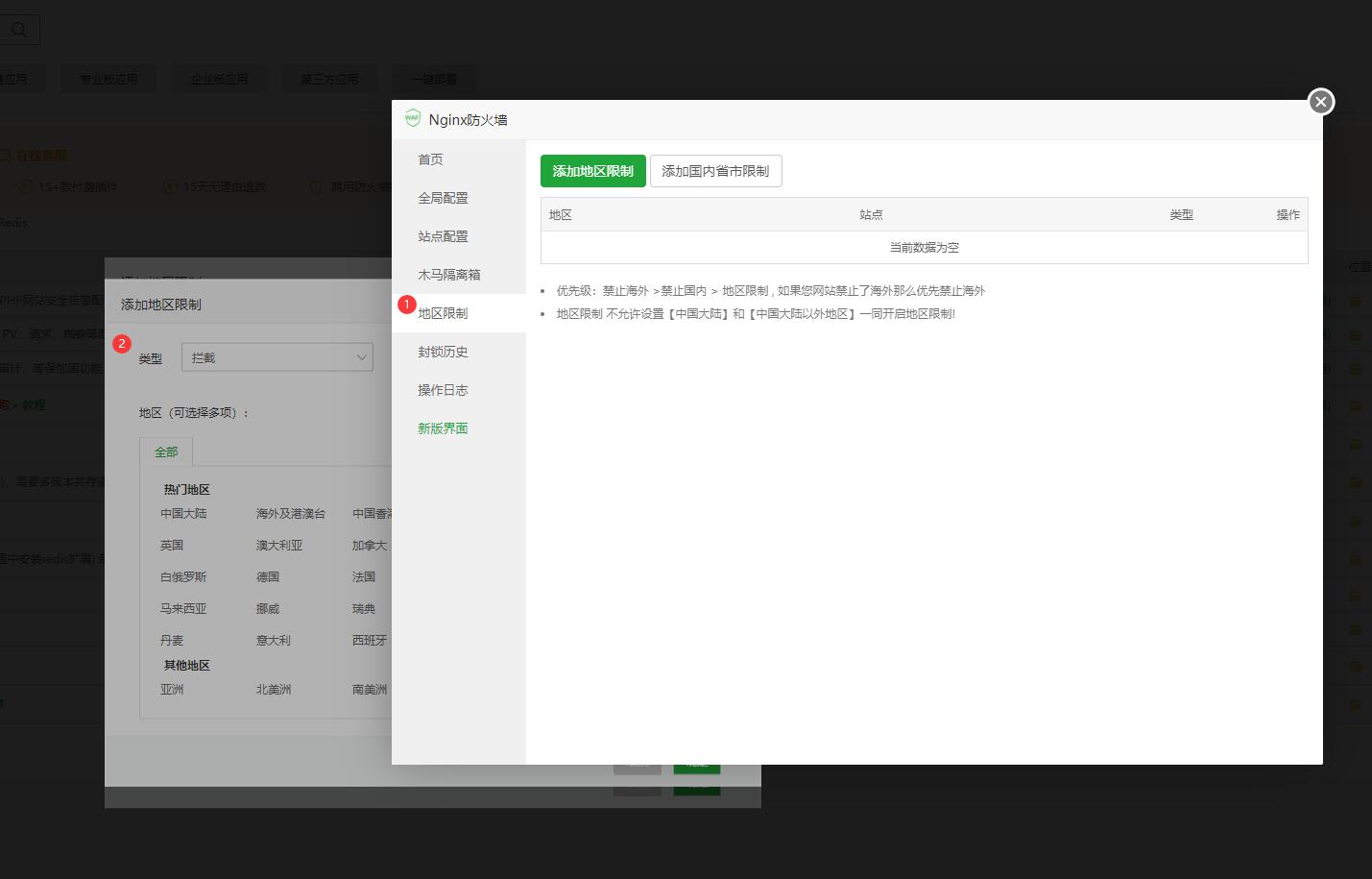Click the 其他地区 heading in the region picker
The height and width of the screenshot is (879, 1372).
pyautogui.click(x=186, y=666)
